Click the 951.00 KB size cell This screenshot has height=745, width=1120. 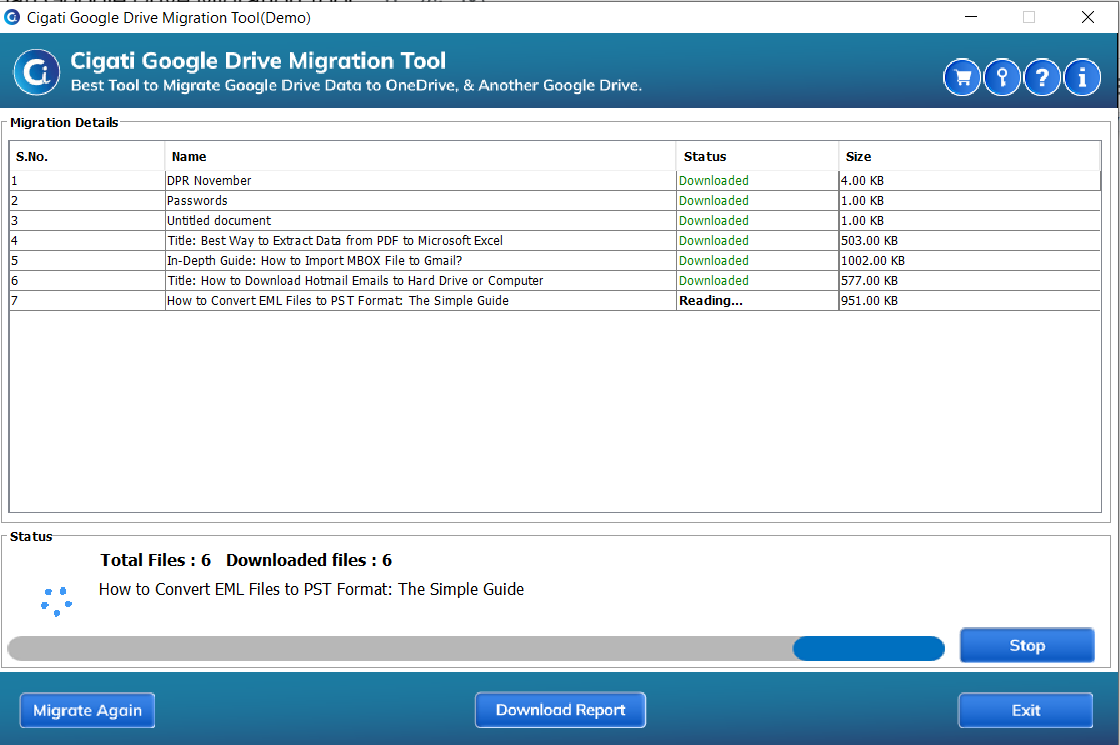(970, 301)
